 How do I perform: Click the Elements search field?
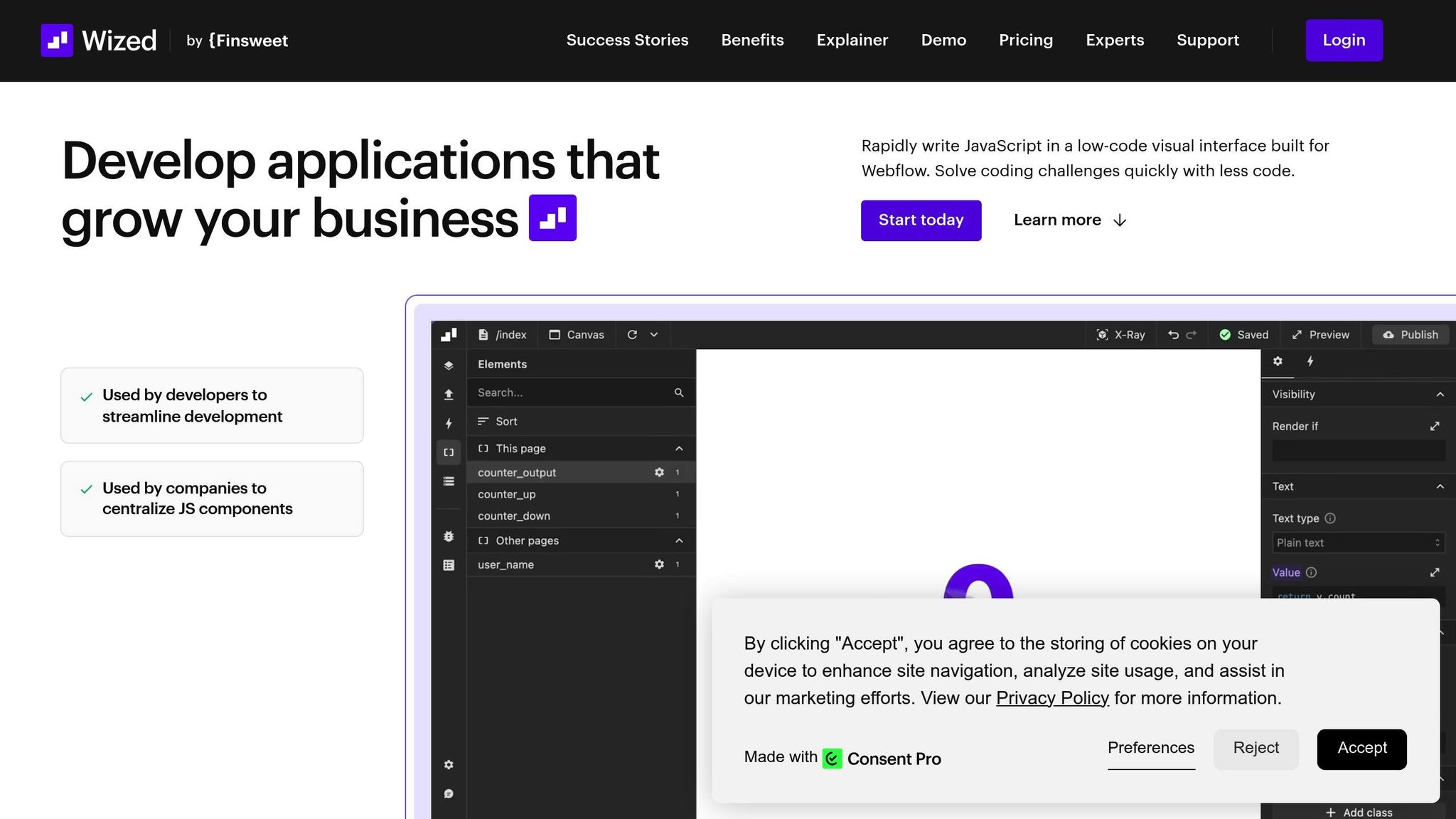(569, 392)
